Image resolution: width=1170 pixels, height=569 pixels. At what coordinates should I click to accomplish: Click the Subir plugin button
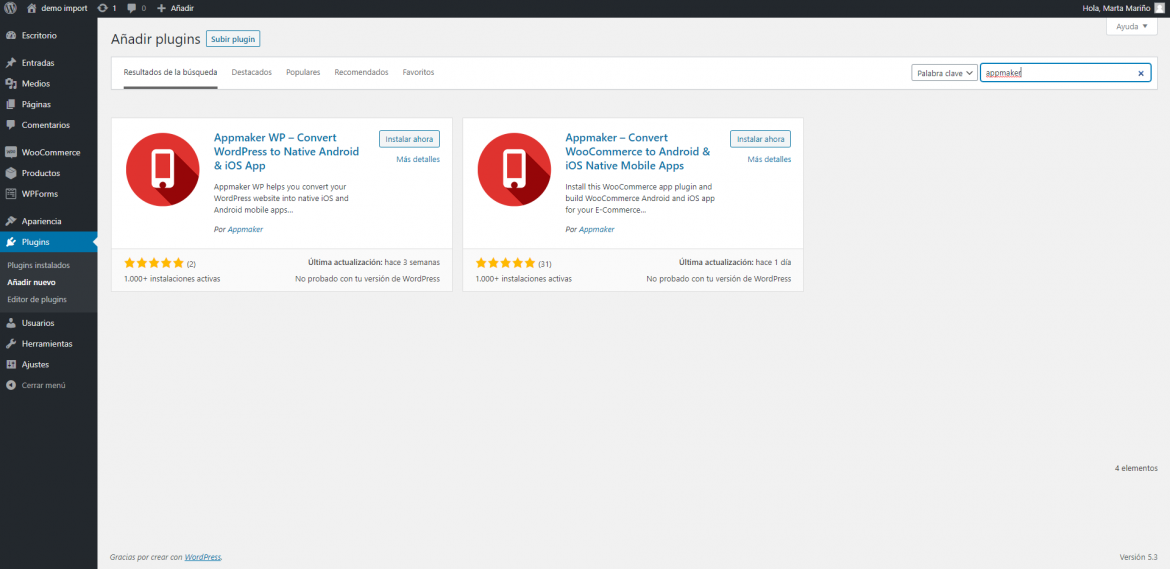[233, 39]
